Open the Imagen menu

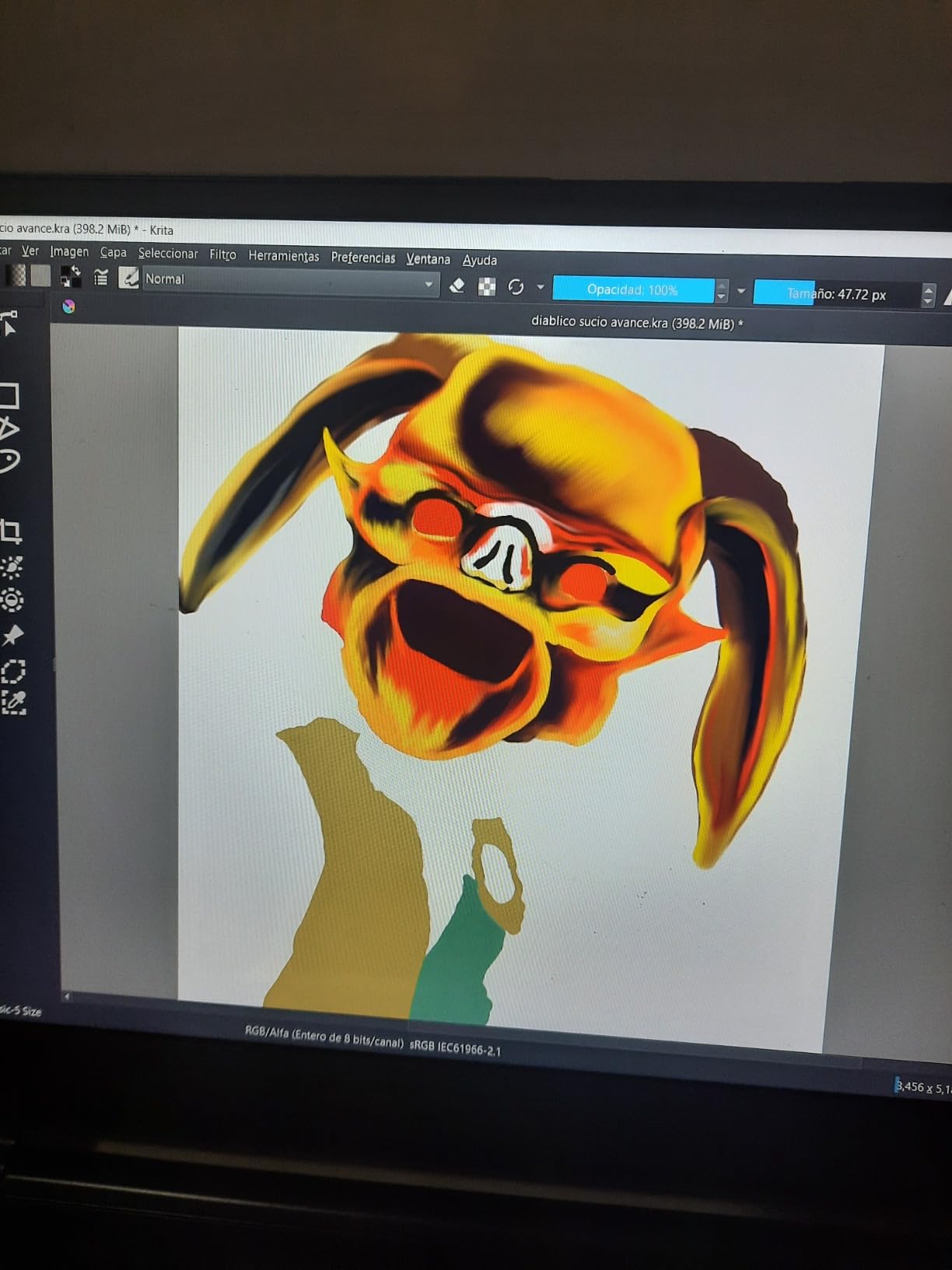(x=69, y=251)
